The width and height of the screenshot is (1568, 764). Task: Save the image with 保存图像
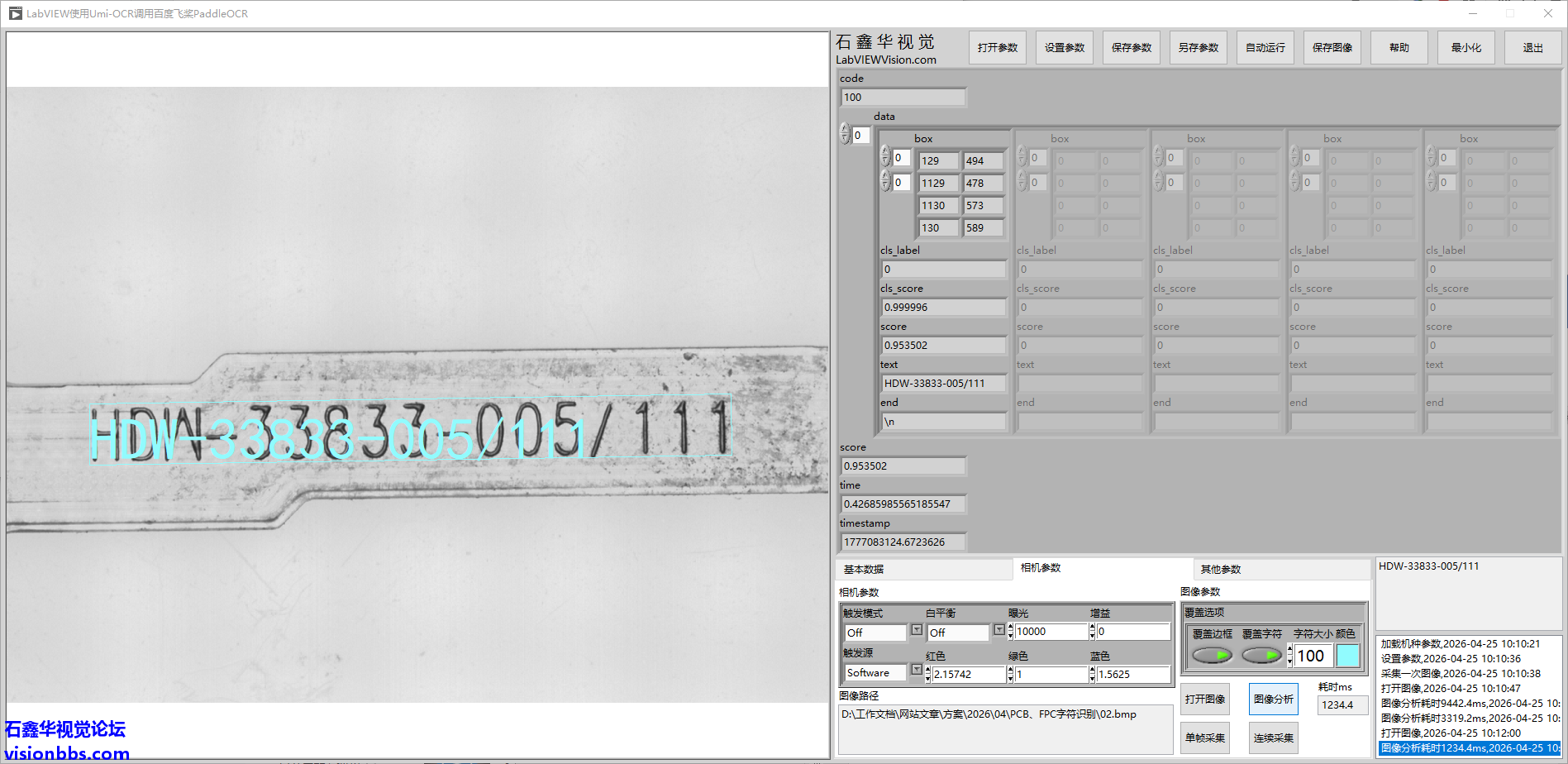[x=1332, y=48]
